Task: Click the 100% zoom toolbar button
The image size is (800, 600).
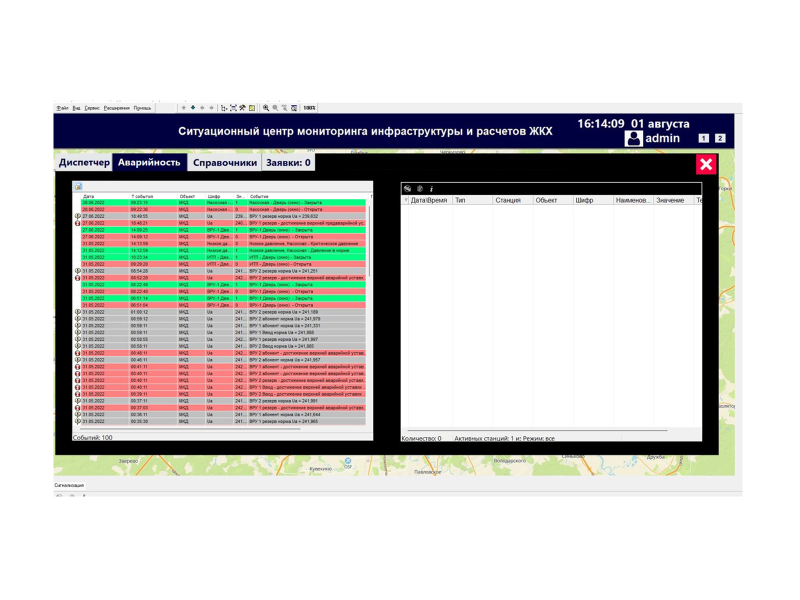Action: pyautogui.click(x=309, y=108)
